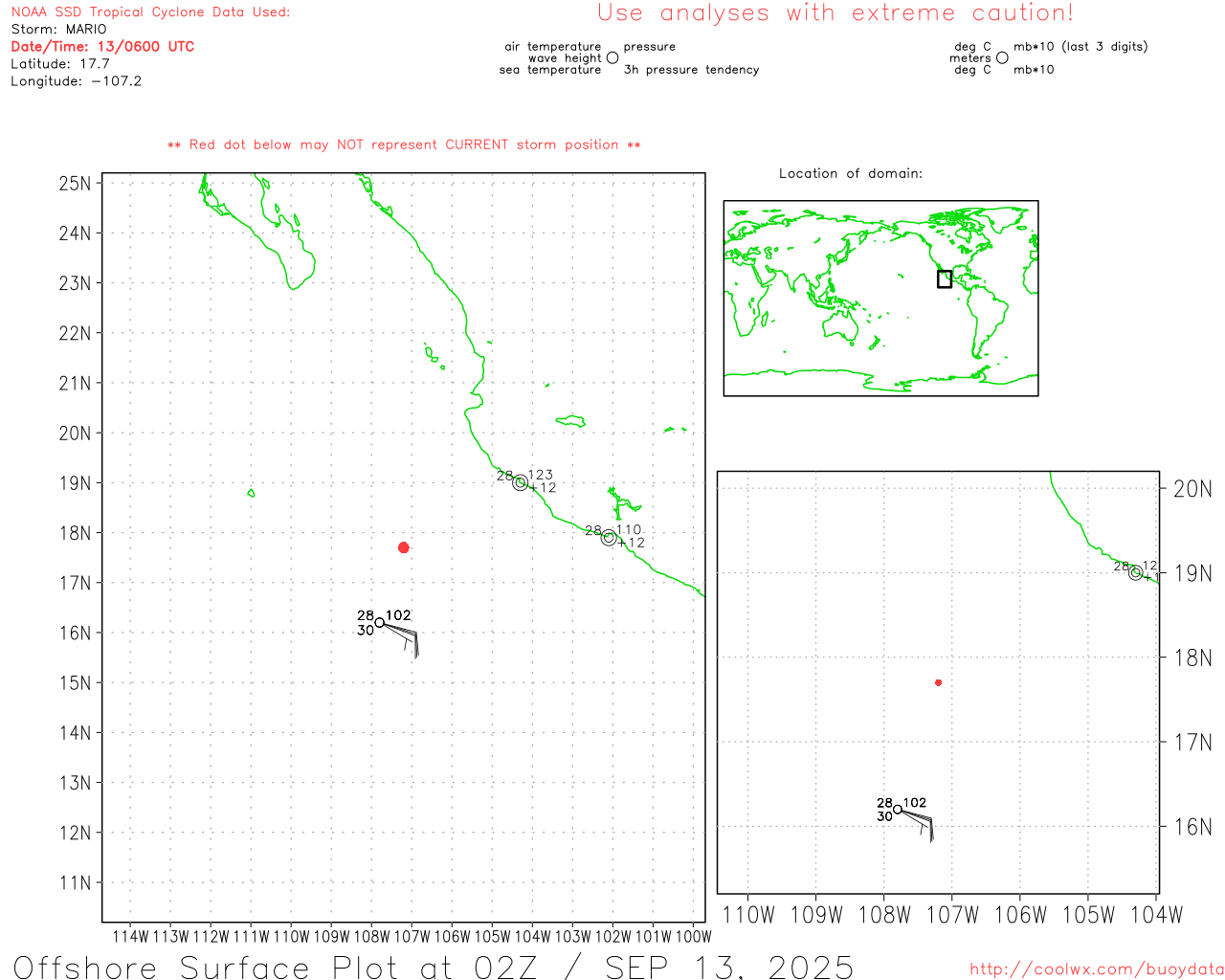The image size is (1225, 980).
Task: Click 'NOAA SSD Tropical Cyclone Data Used:' header
Action: (x=150, y=11)
